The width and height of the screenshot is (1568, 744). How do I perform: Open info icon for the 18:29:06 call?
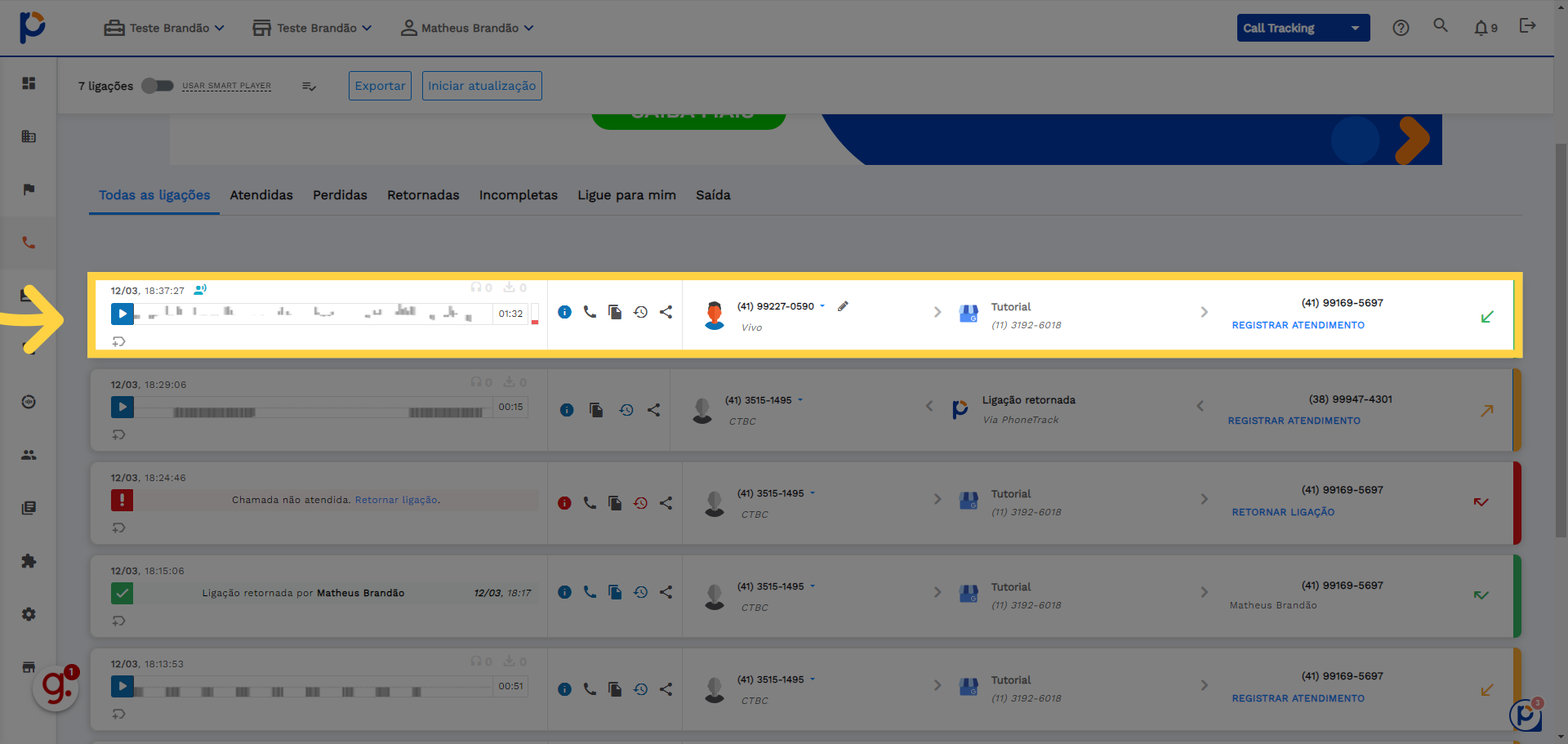click(x=567, y=410)
